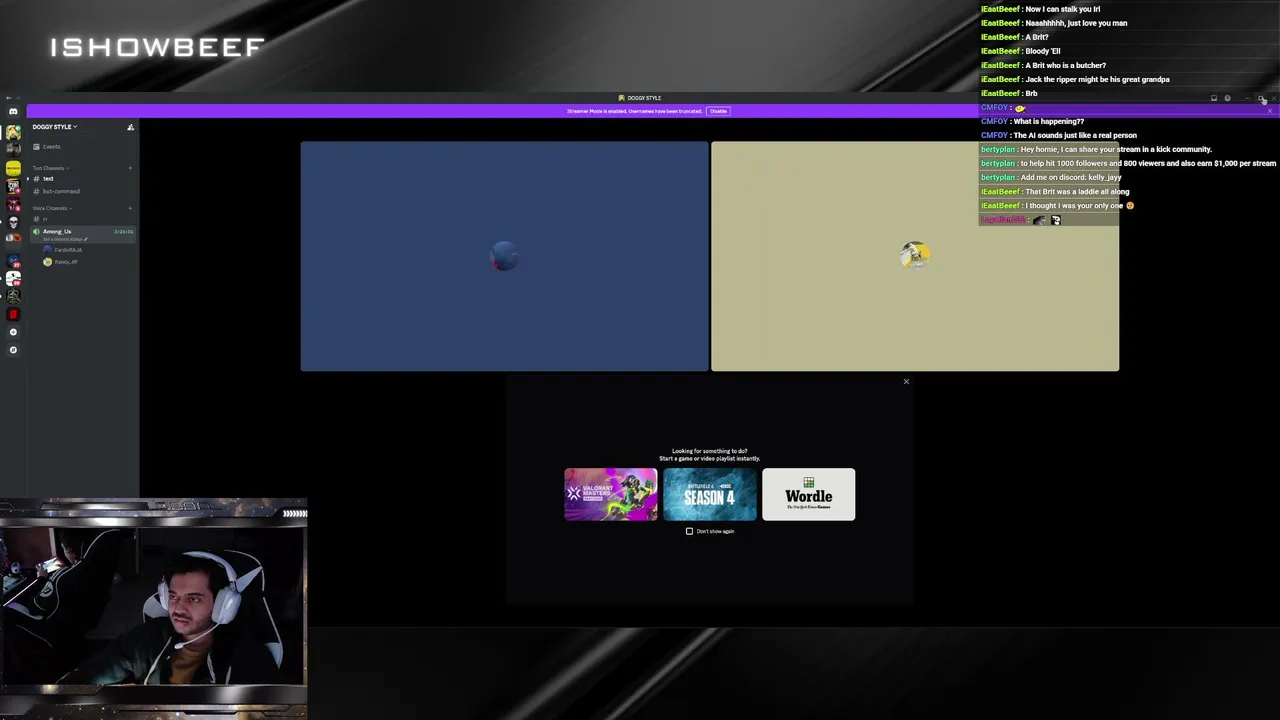Click Disable in the Streamer Mode banner
Image resolution: width=1280 pixels, height=720 pixels.
pyautogui.click(x=718, y=111)
